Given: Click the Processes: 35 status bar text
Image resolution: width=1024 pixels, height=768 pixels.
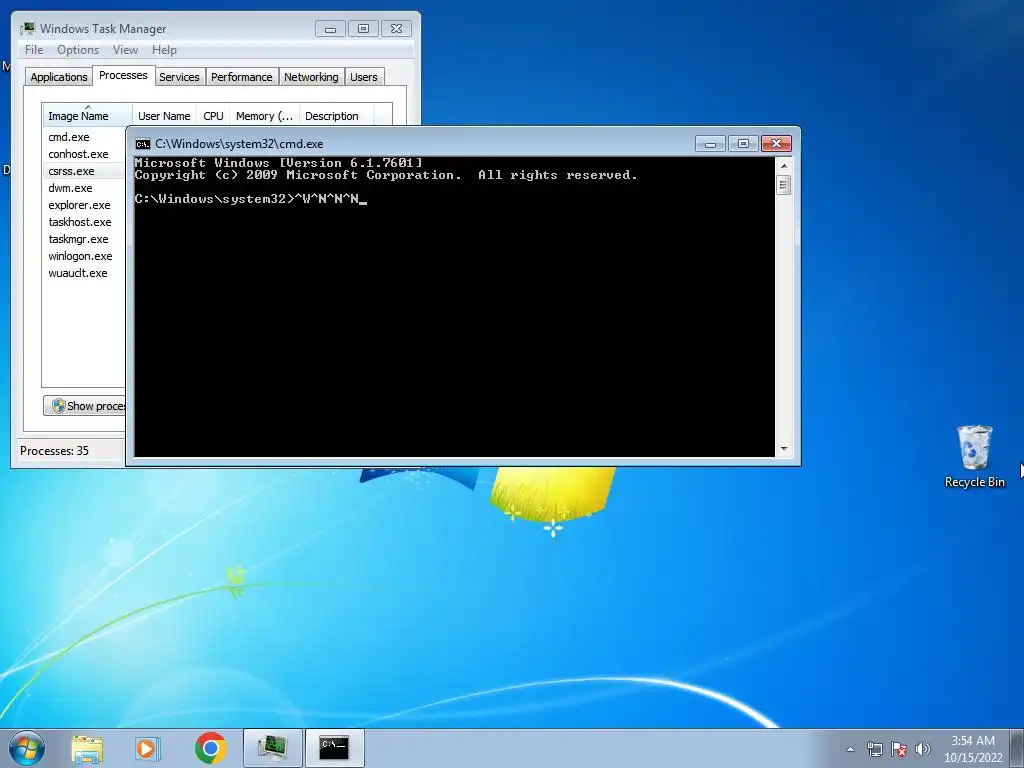Looking at the screenshot, I should point(54,451).
